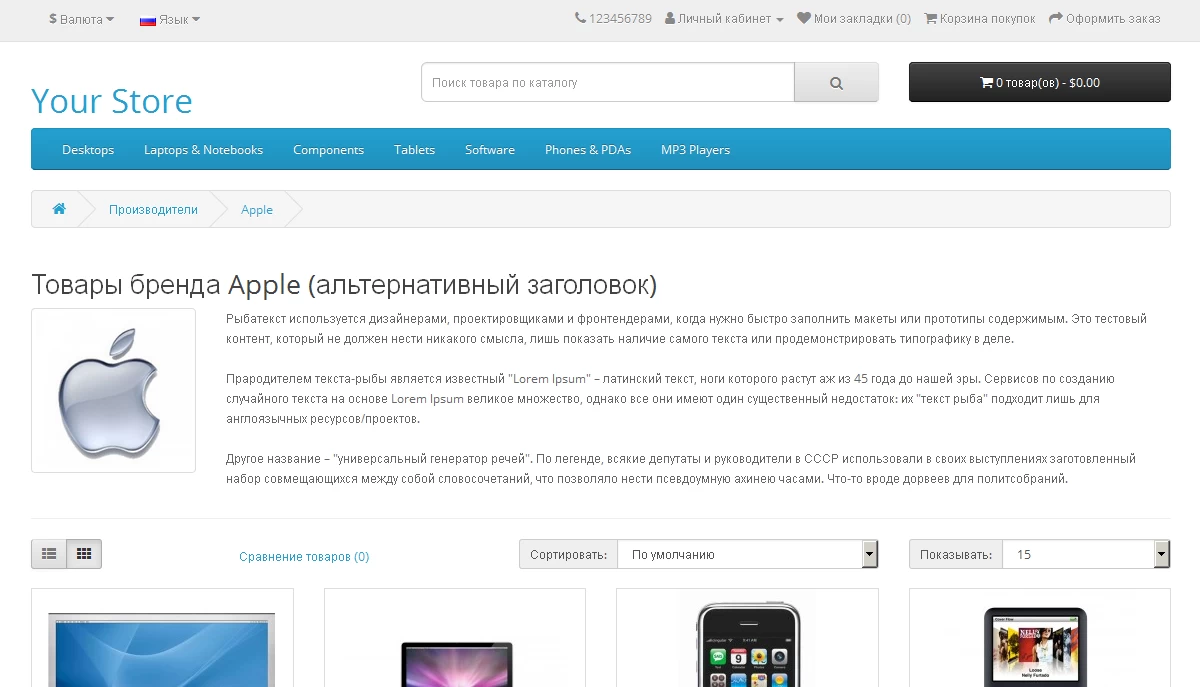Click the home icon in breadcrumb
Screen dimensions: 1200x687
click(59, 209)
